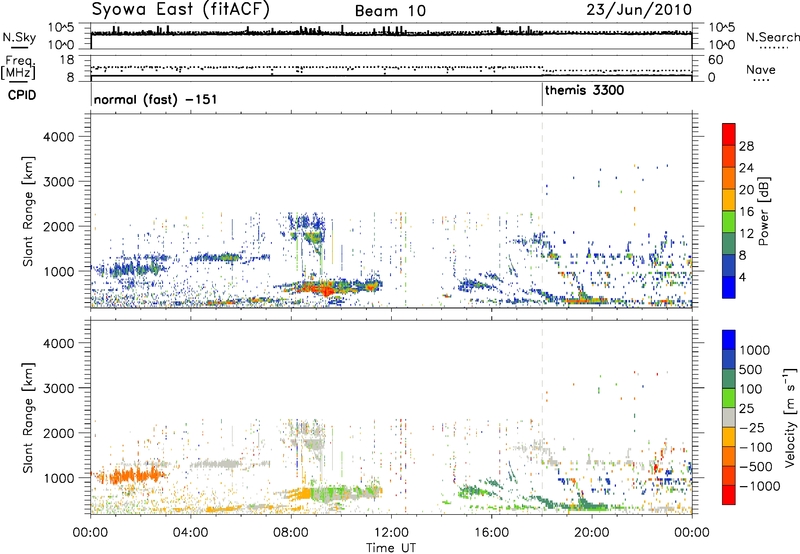The width and height of the screenshot is (800, 554).
Task: Select the "3000" range tick in the velocity panel
Action: tap(58, 388)
